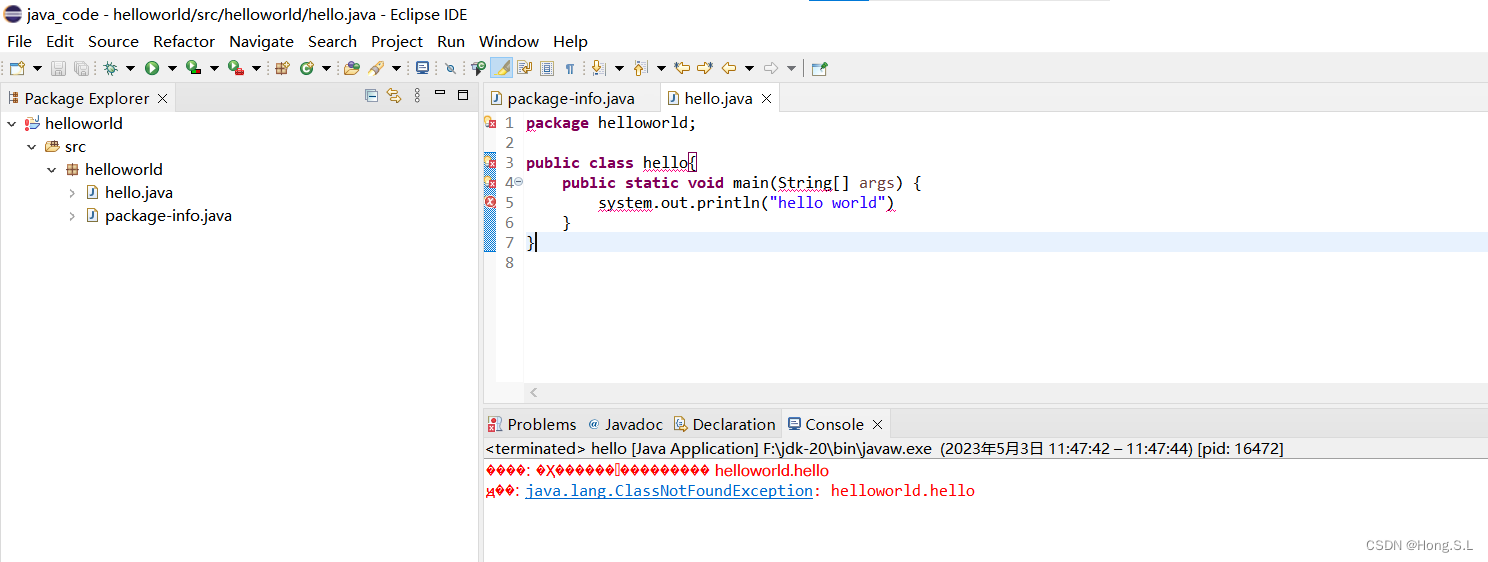Click the Last Edit Location icon

682,68
